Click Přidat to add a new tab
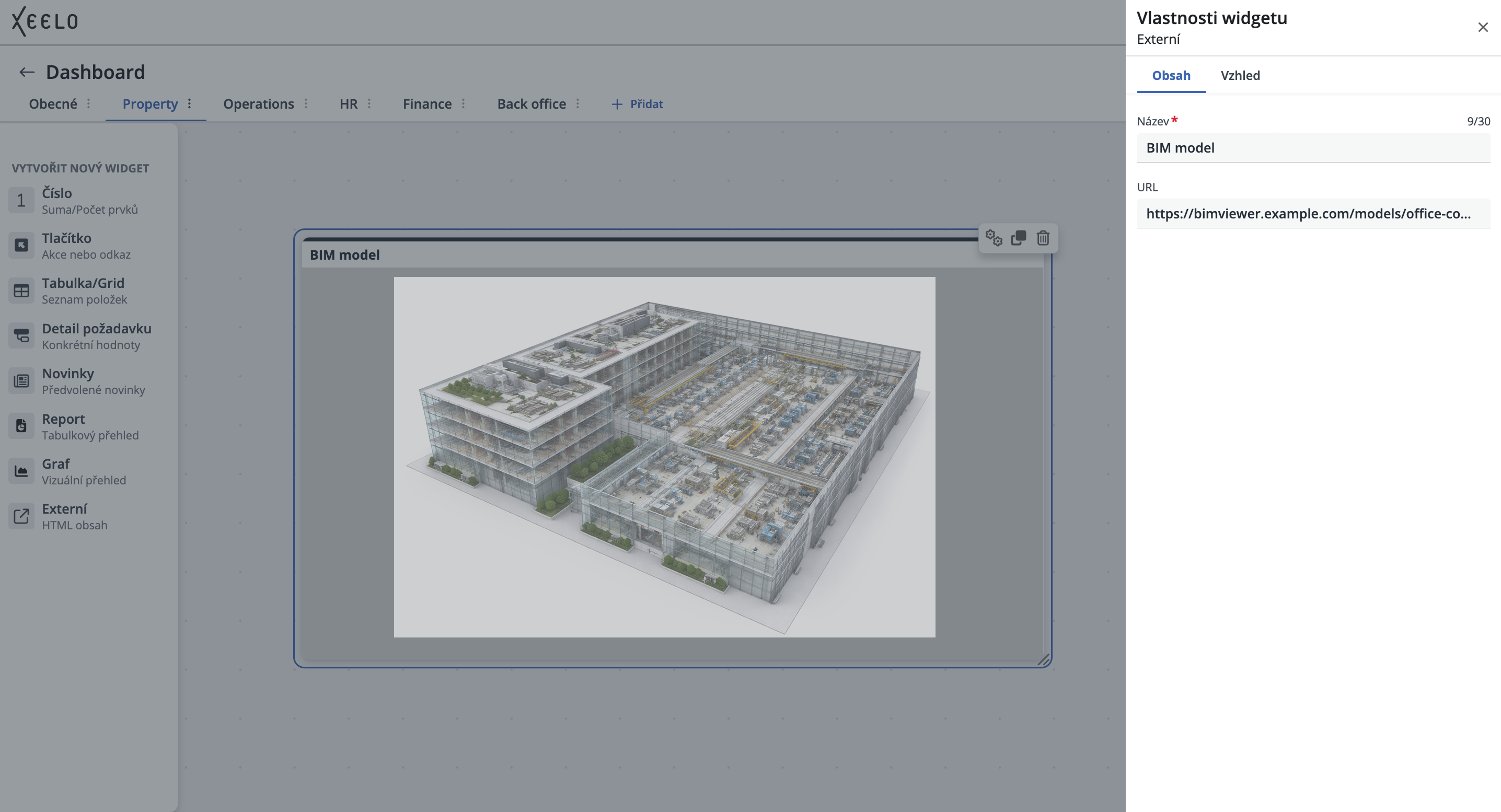Screen dimensions: 1501x812 646,105
